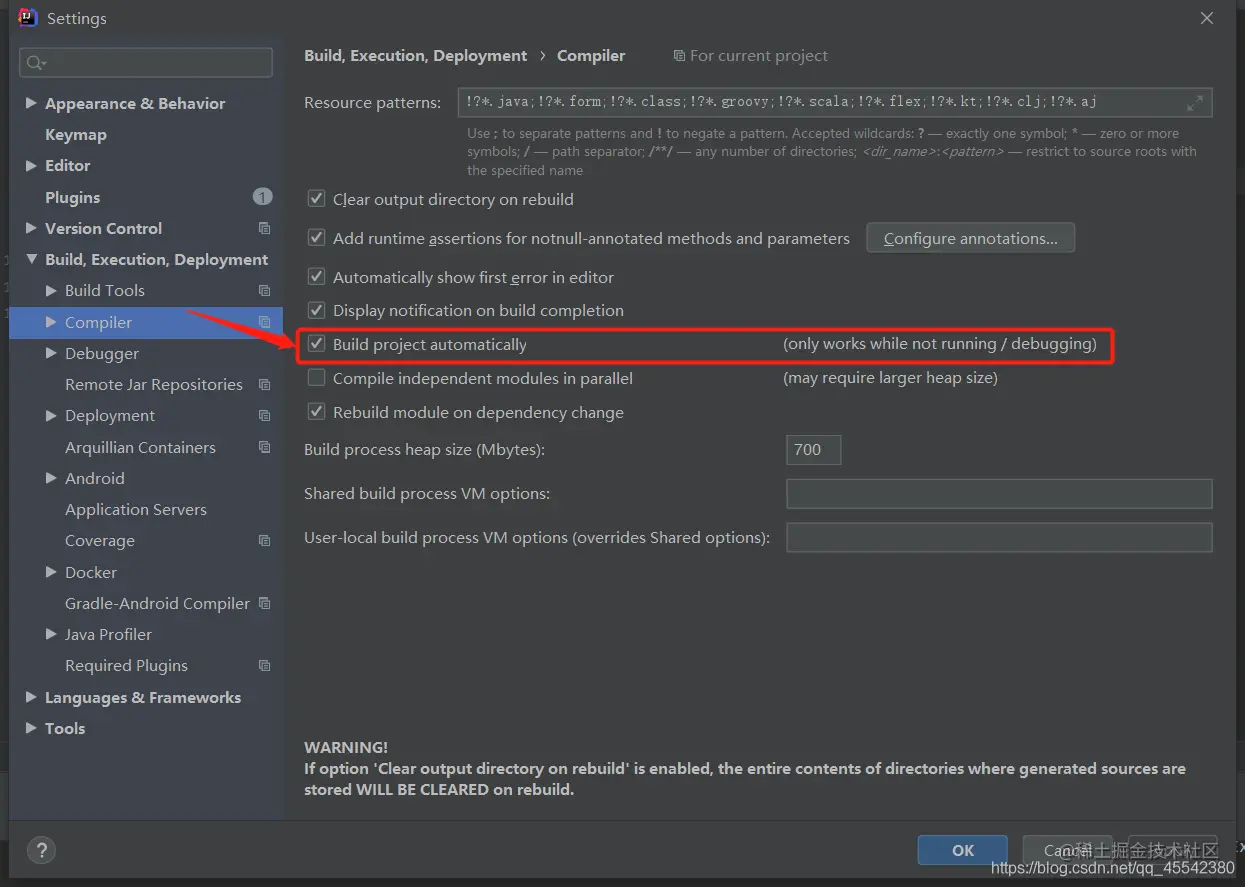Viewport: 1245px width, 887px height.
Task: Click Build, Execution, Deployment breadcrumb
Action: (415, 56)
